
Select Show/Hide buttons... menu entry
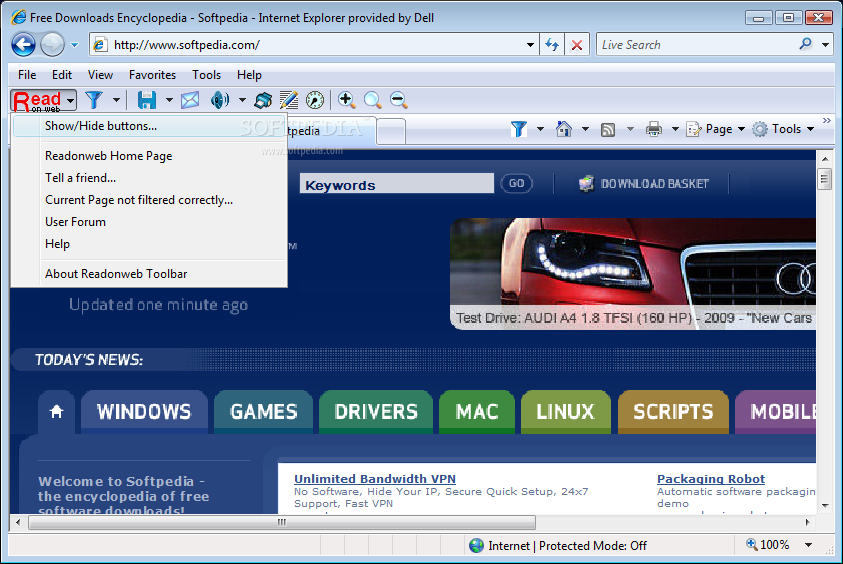[149, 126]
